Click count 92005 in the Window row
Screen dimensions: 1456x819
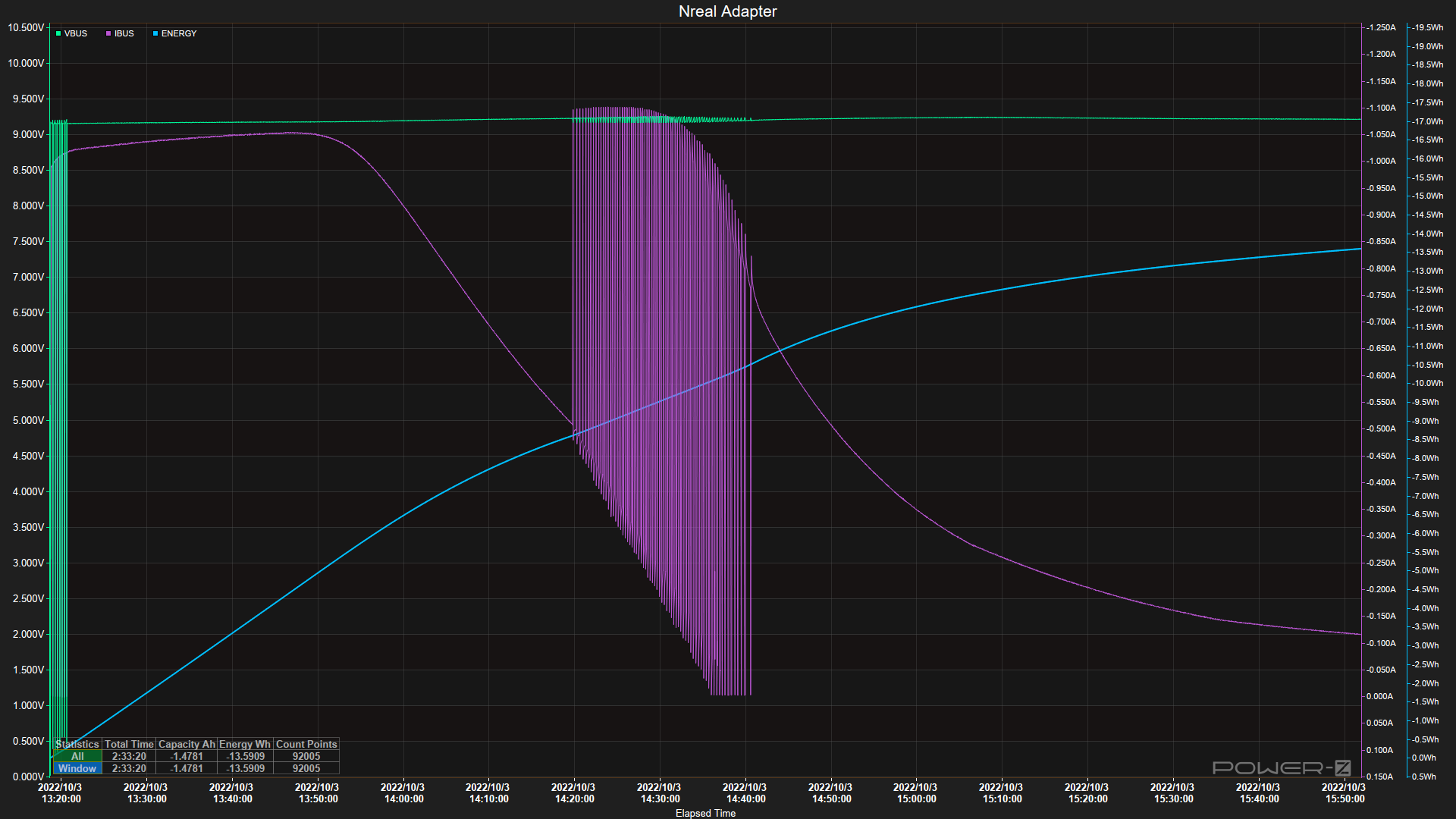[x=306, y=769]
